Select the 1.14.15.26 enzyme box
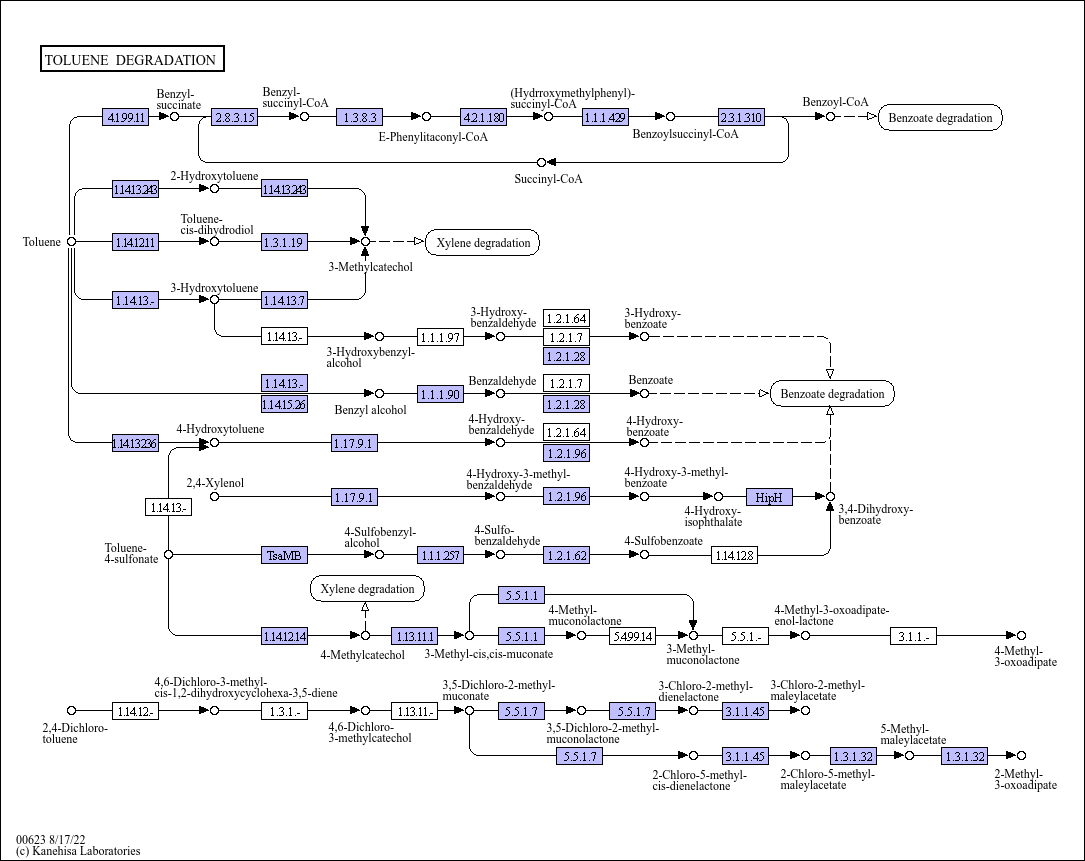The image size is (1085, 861). pyautogui.click(x=284, y=404)
